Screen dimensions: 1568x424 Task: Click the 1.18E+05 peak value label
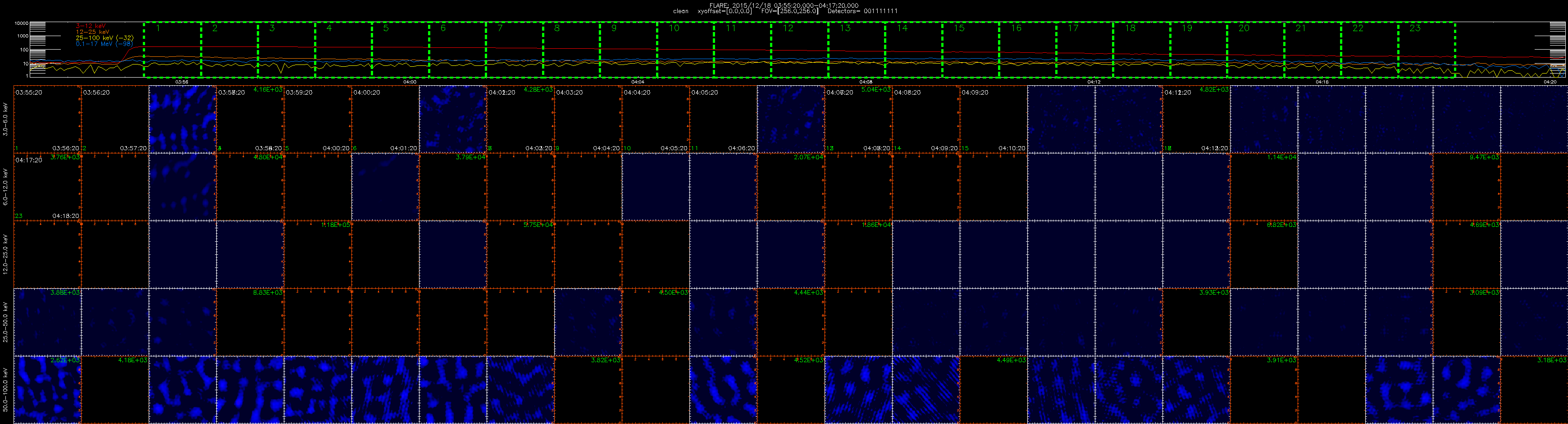pos(335,225)
